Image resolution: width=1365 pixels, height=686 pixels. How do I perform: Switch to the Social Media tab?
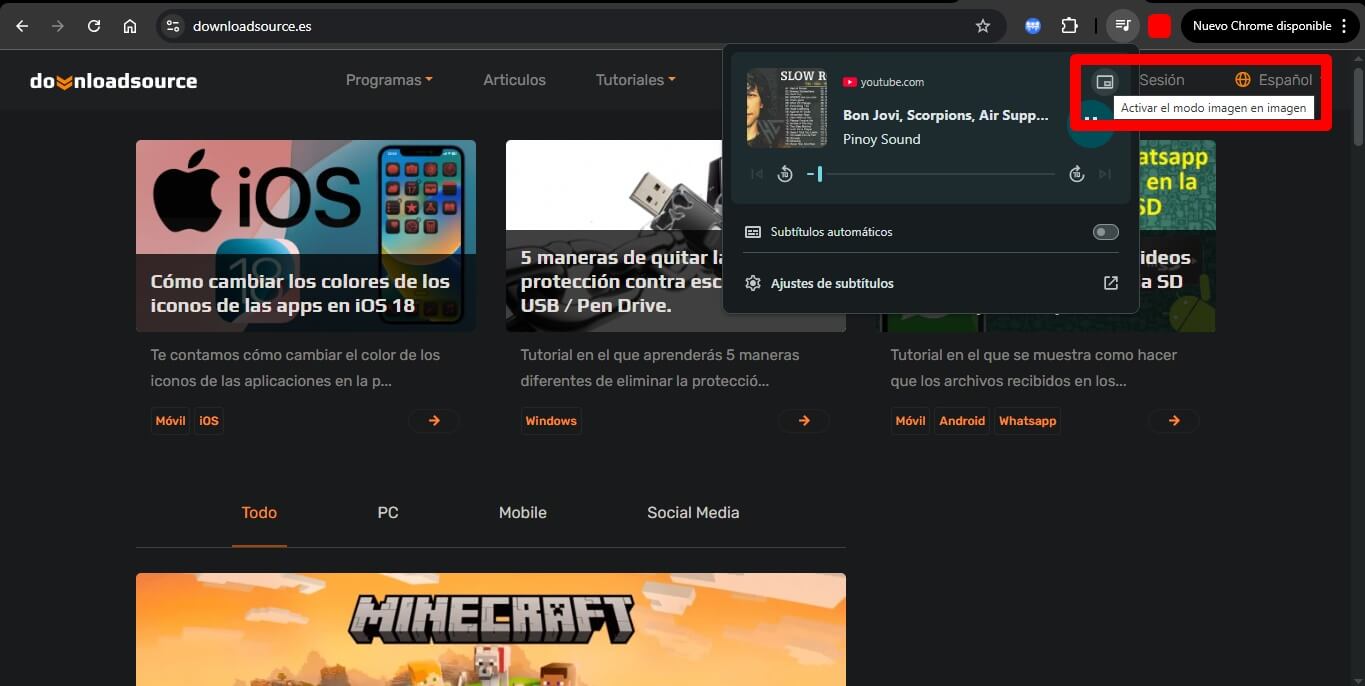point(693,513)
